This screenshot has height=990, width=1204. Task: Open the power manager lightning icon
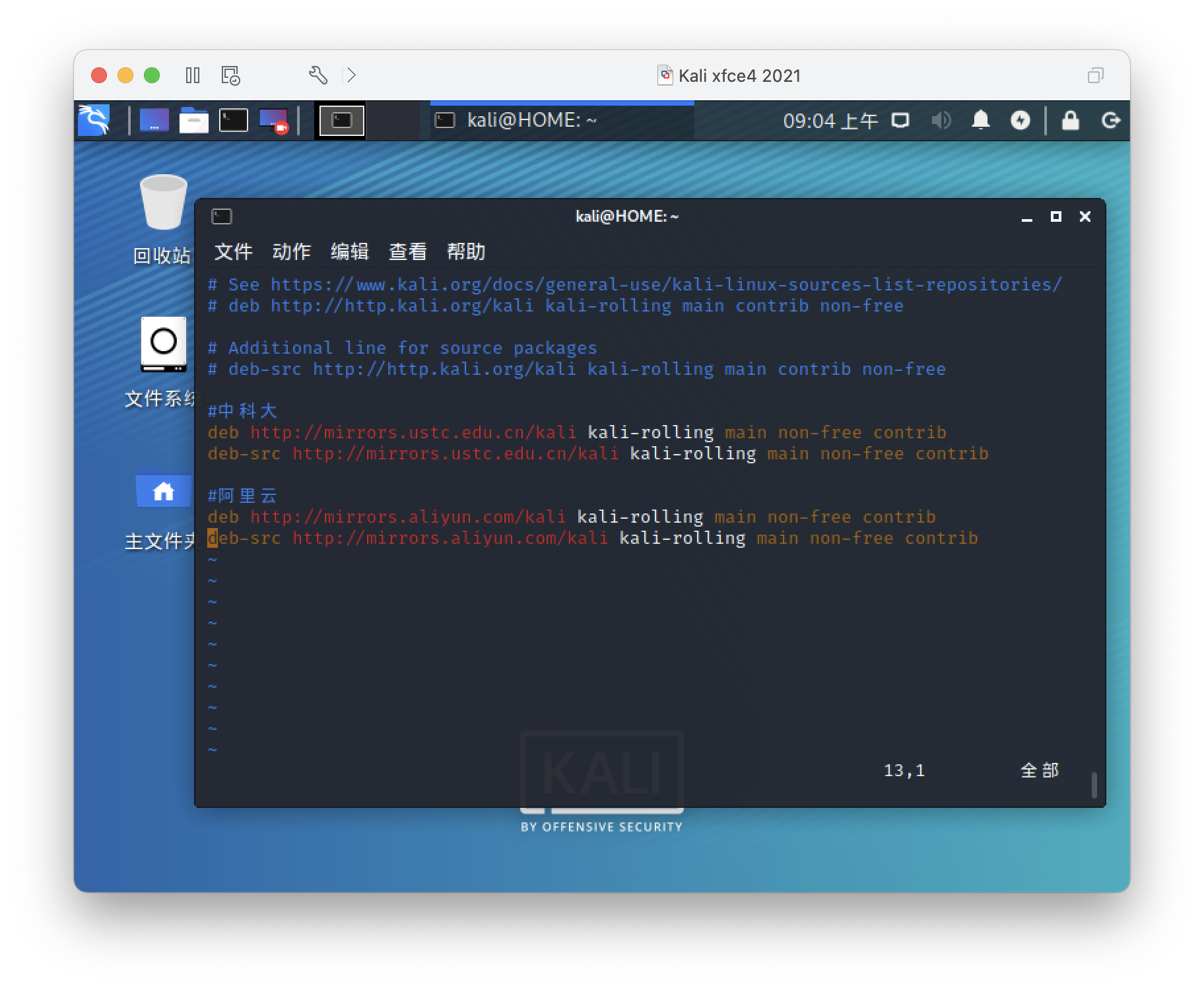tap(1020, 120)
